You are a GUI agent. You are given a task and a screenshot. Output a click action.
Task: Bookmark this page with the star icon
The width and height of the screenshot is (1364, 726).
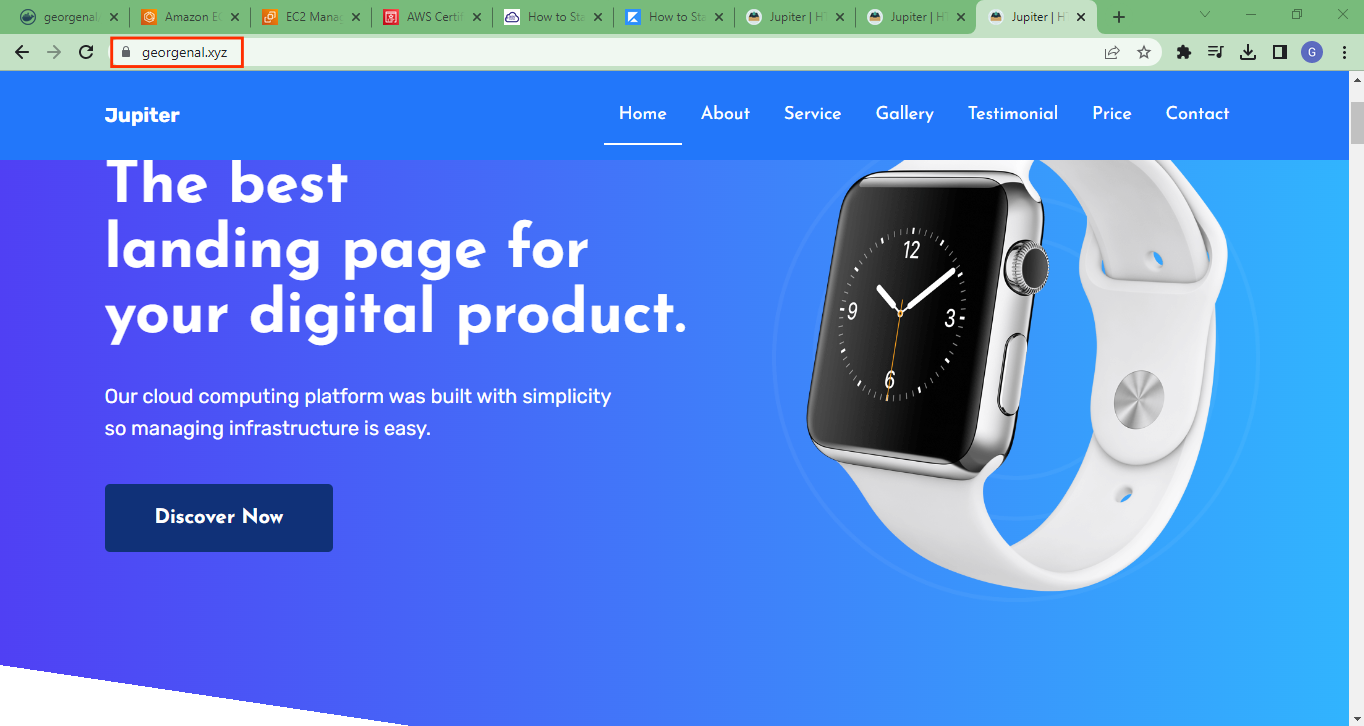coord(1144,53)
